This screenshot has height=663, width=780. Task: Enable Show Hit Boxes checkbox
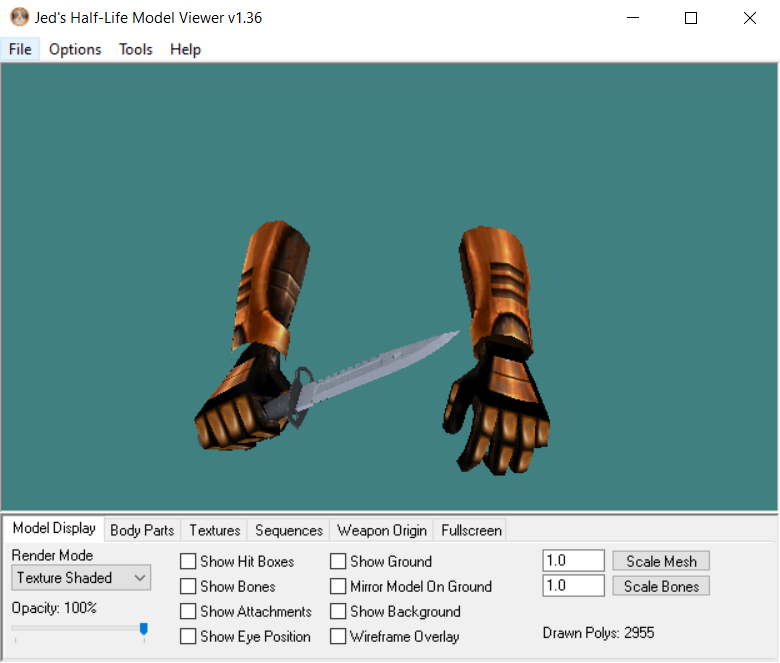188,562
